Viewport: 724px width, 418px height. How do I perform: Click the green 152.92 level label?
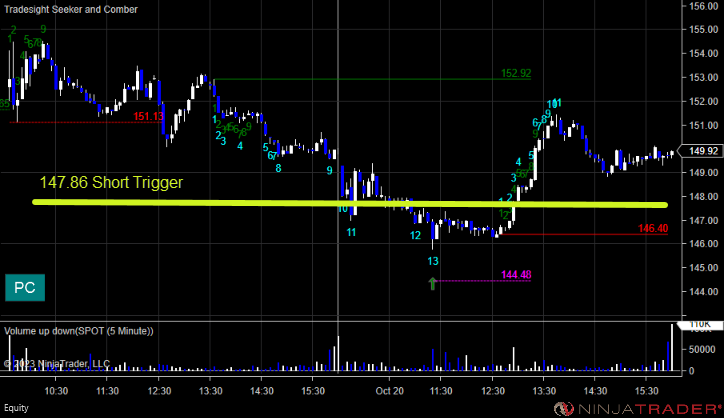click(x=516, y=73)
